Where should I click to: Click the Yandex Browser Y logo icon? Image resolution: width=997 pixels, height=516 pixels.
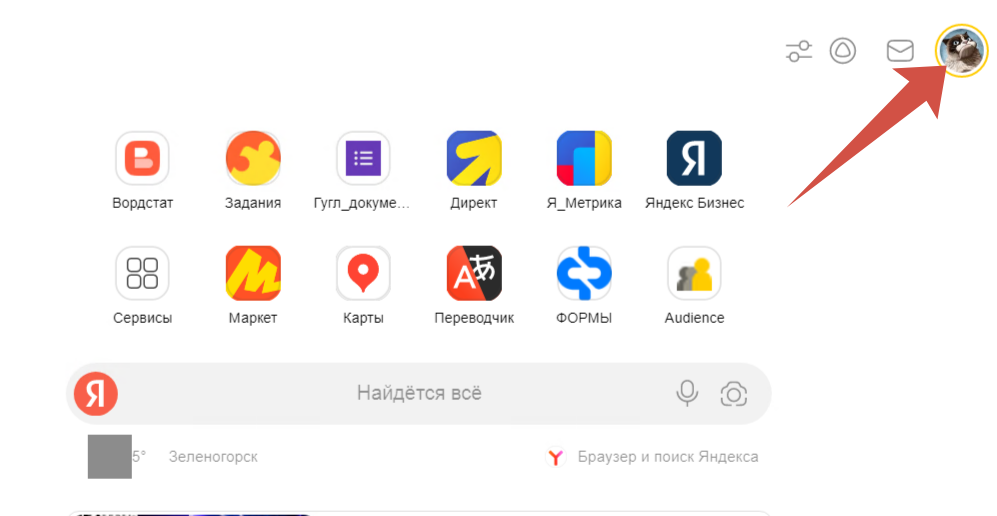click(x=556, y=457)
